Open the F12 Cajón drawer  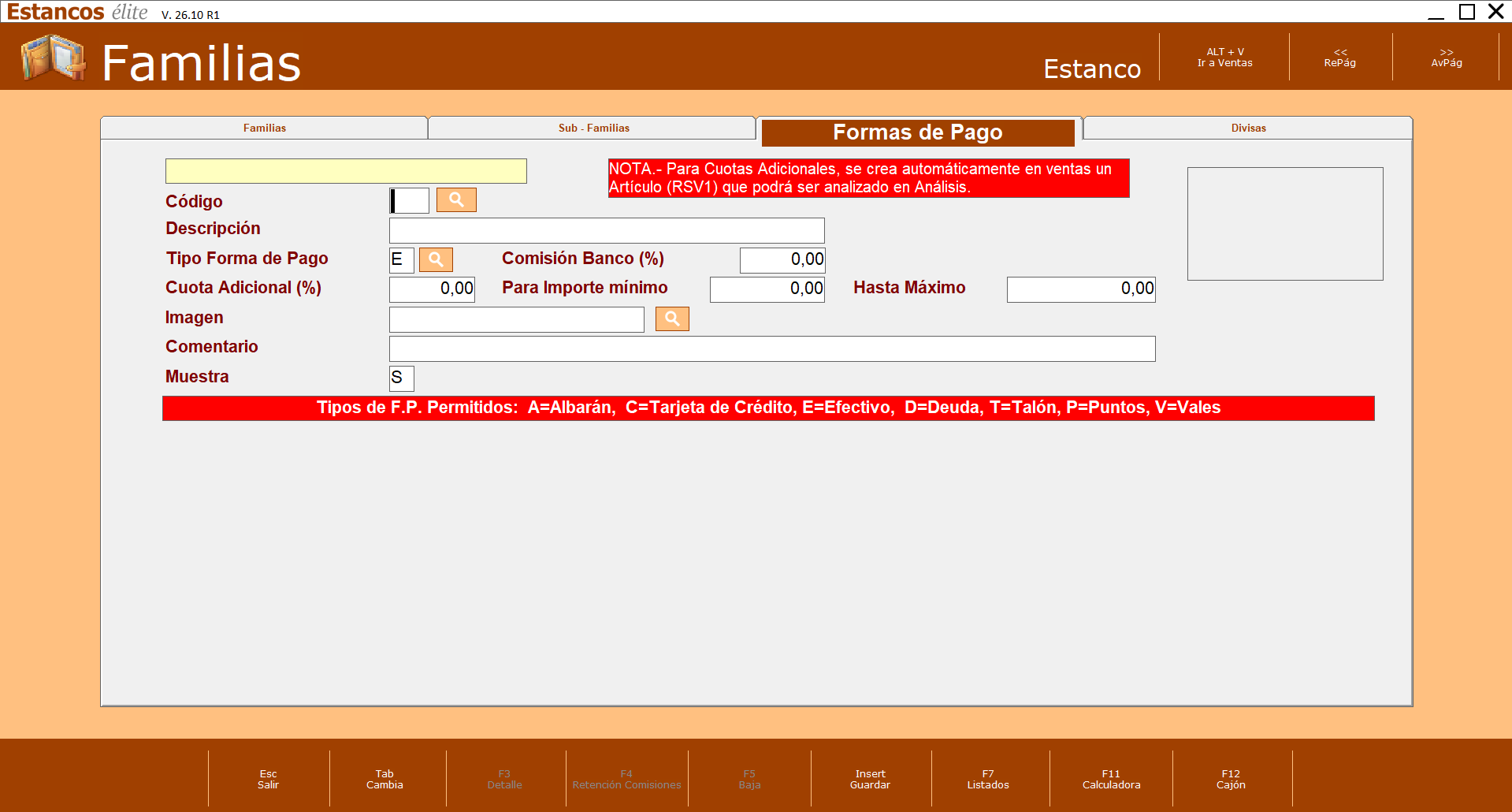point(1231,779)
